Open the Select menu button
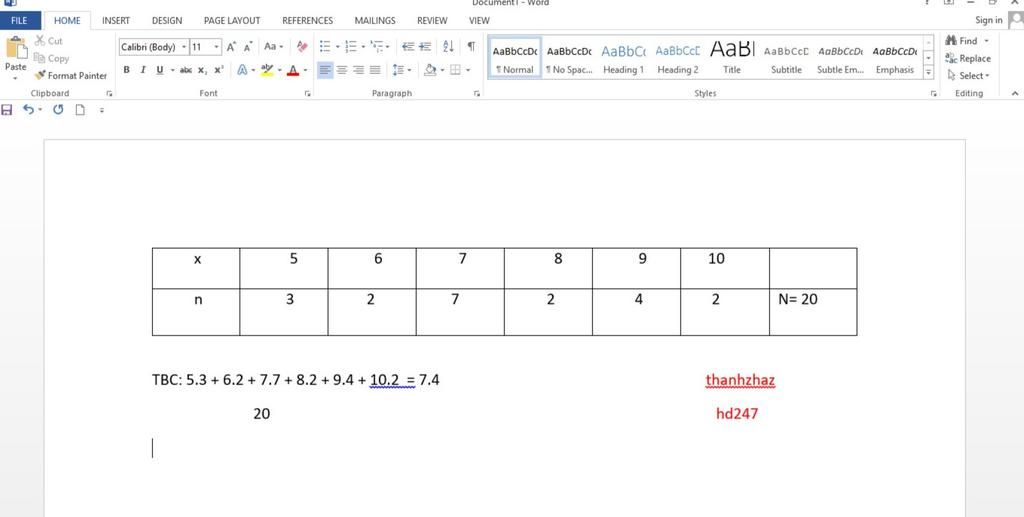The height and width of the screenshot is (517, 1024). 968,76
